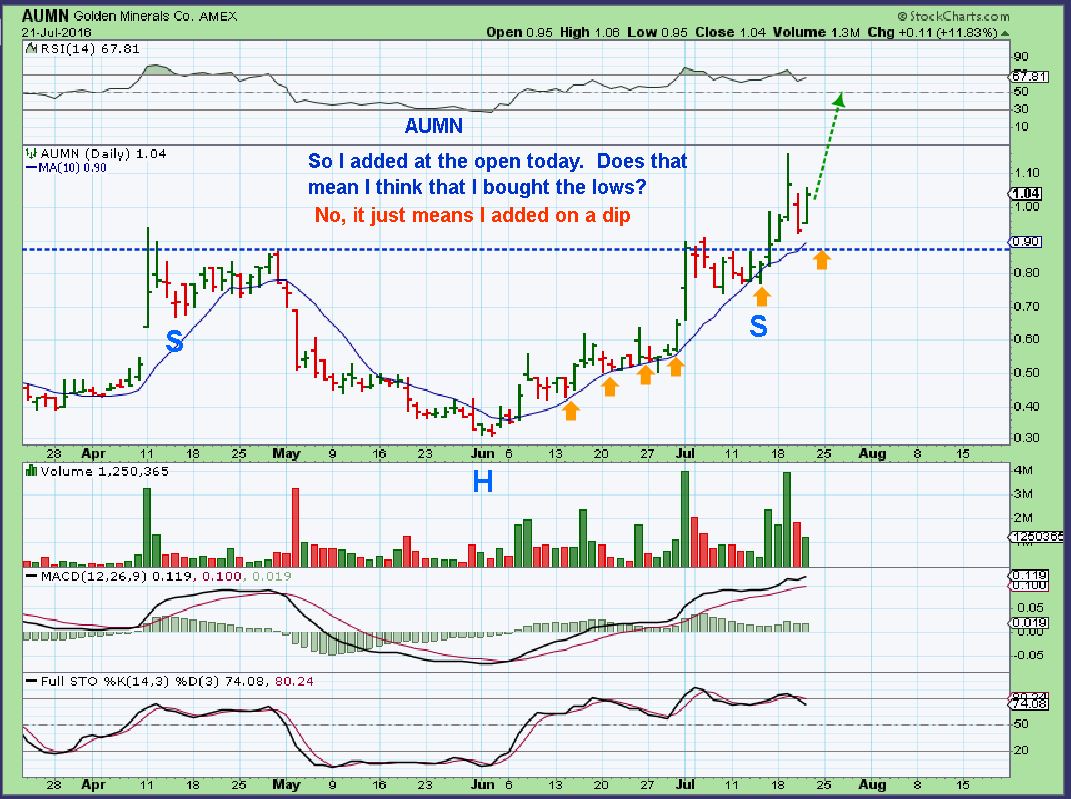
Task: Click the 'So I added at the open today' text
Action: tap(445, 161)
